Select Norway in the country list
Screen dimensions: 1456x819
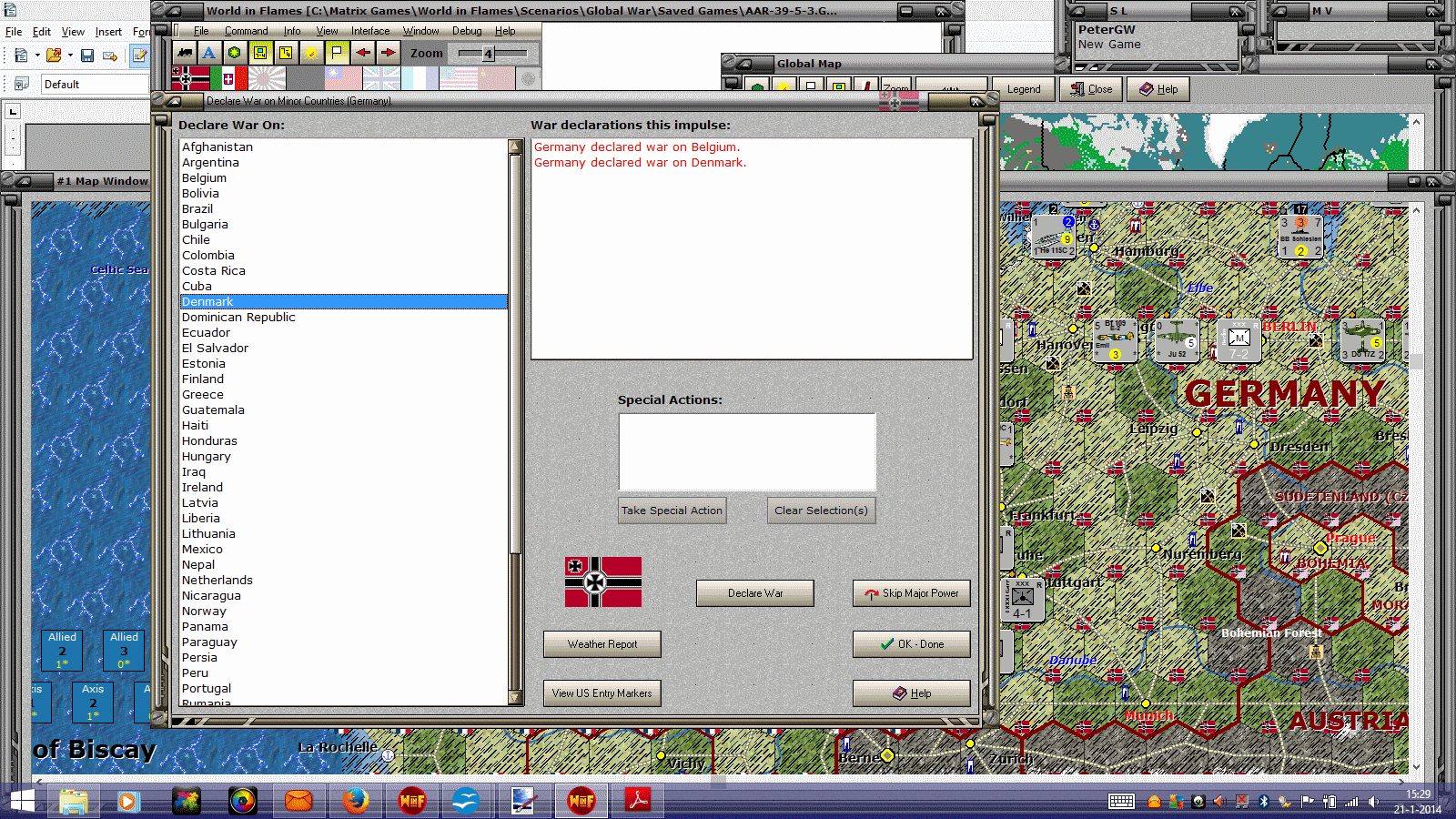click(344, 612)
